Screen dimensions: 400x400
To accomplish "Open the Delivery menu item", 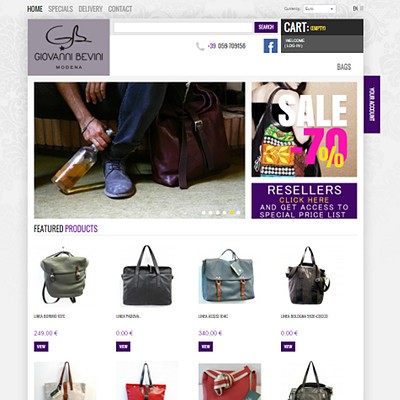I will (x=90, y=9).
